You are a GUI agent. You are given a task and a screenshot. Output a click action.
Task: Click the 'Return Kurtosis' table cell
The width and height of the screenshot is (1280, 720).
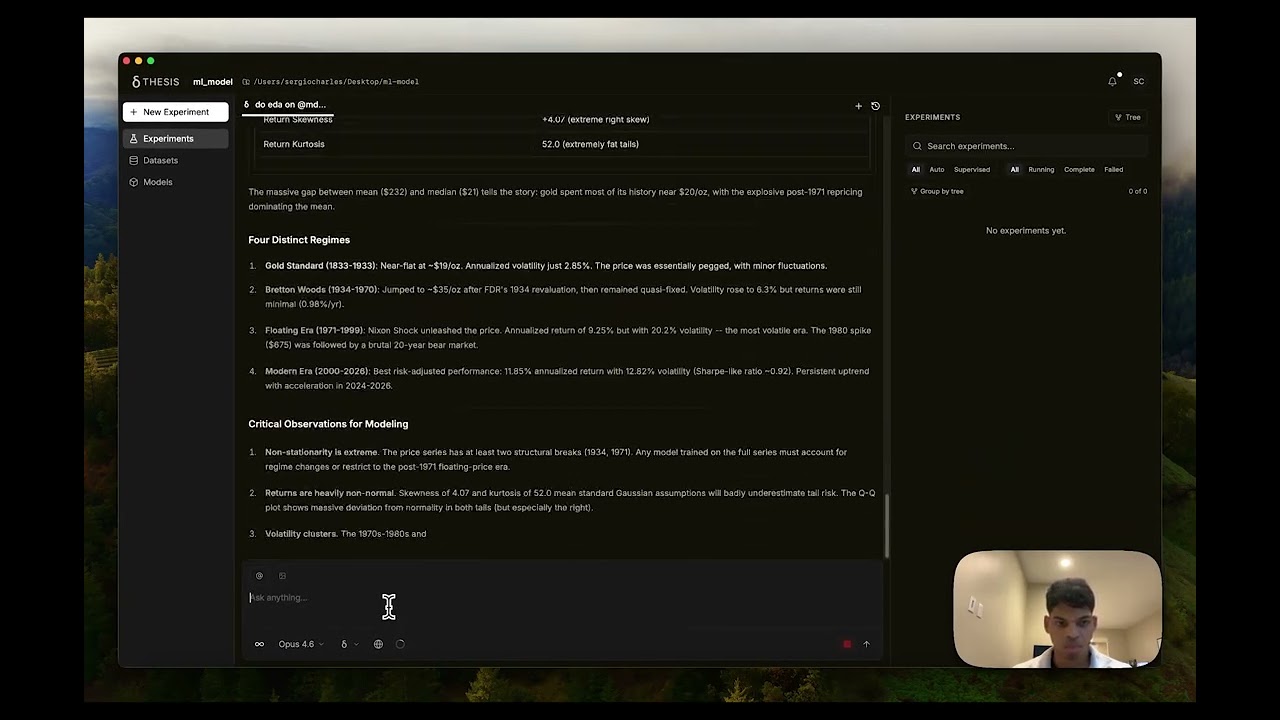pos(294,144)
